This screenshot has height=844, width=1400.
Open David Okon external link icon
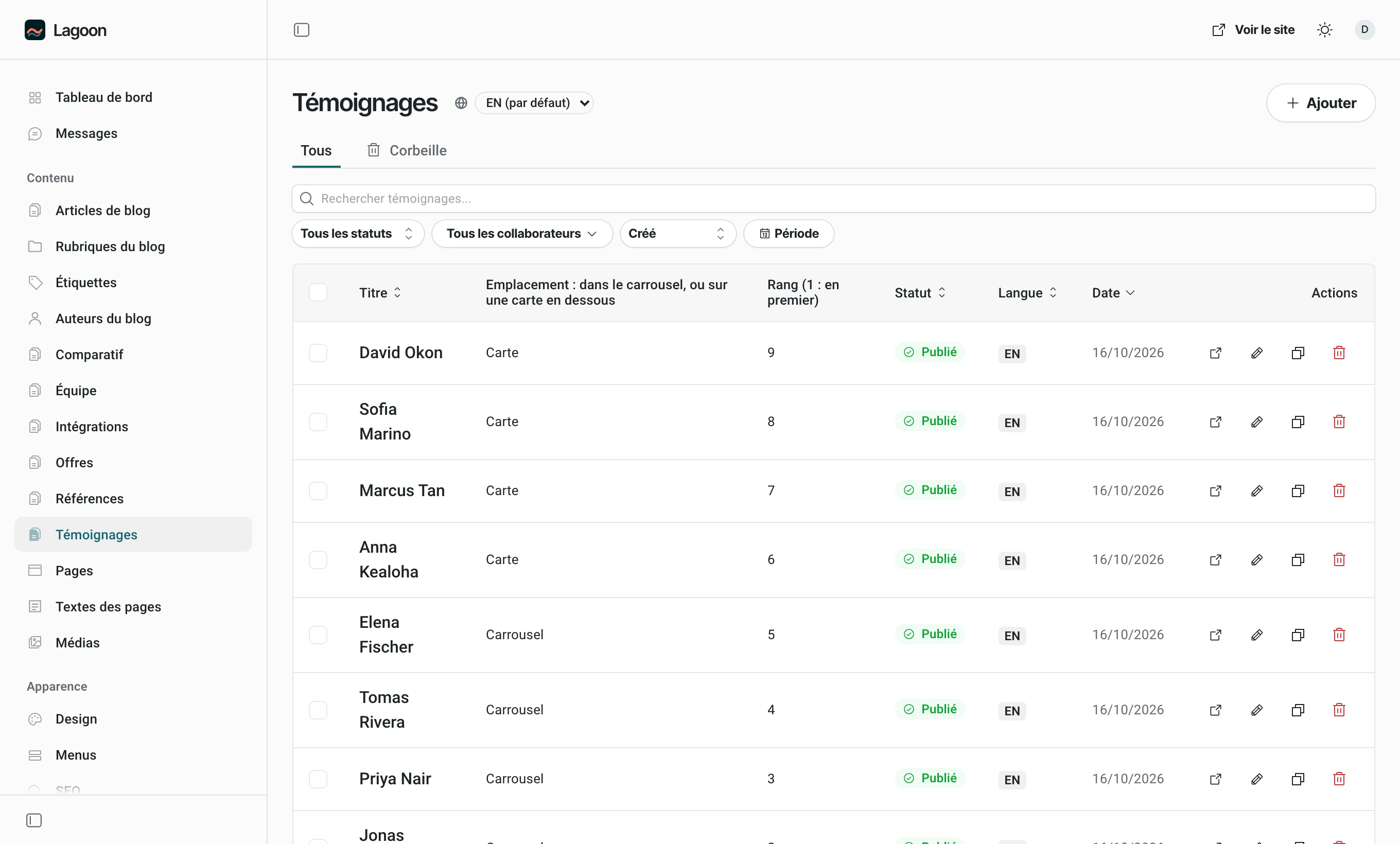pyautogui.click(x=1215, y=353)
